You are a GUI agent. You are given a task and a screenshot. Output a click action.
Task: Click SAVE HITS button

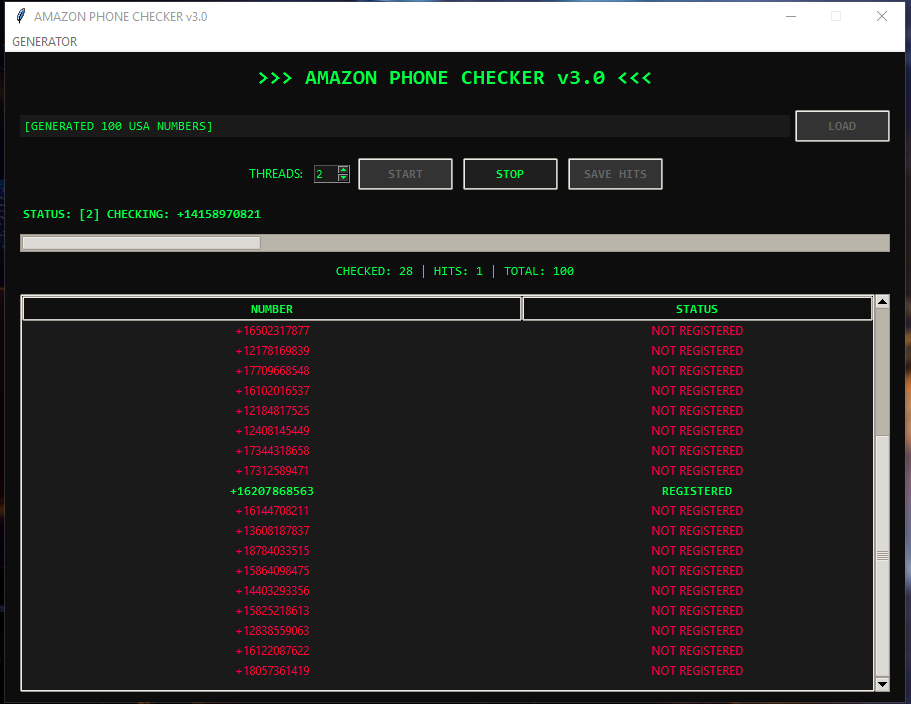[615, 174]
